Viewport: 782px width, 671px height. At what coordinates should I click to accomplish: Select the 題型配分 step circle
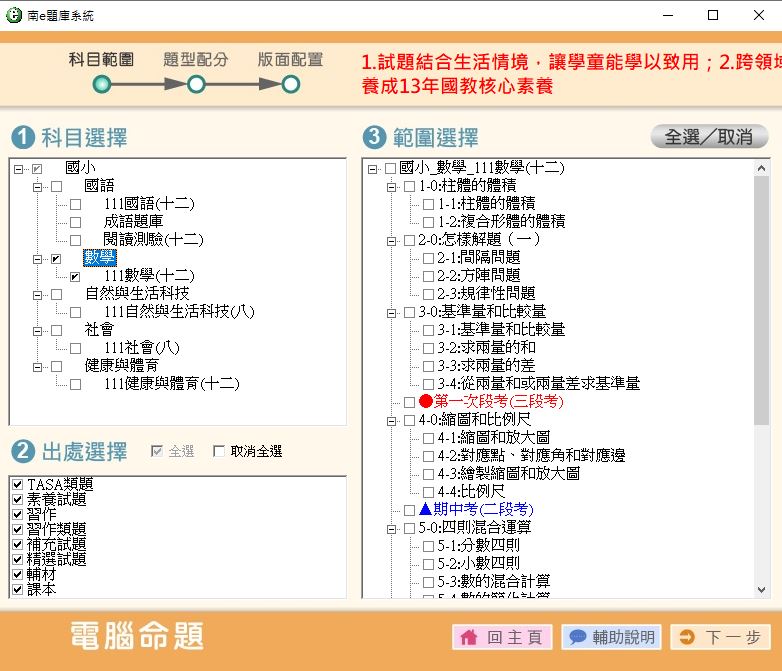(196, 84)
